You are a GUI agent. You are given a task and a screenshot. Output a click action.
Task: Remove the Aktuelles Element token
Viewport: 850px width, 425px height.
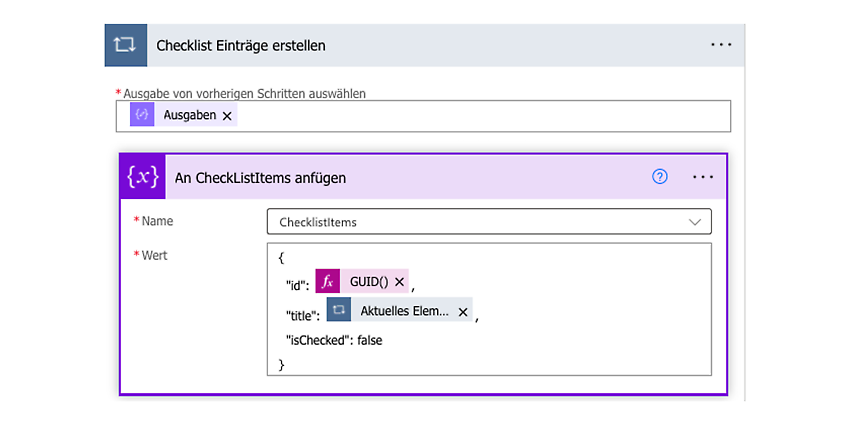[463, 312]
